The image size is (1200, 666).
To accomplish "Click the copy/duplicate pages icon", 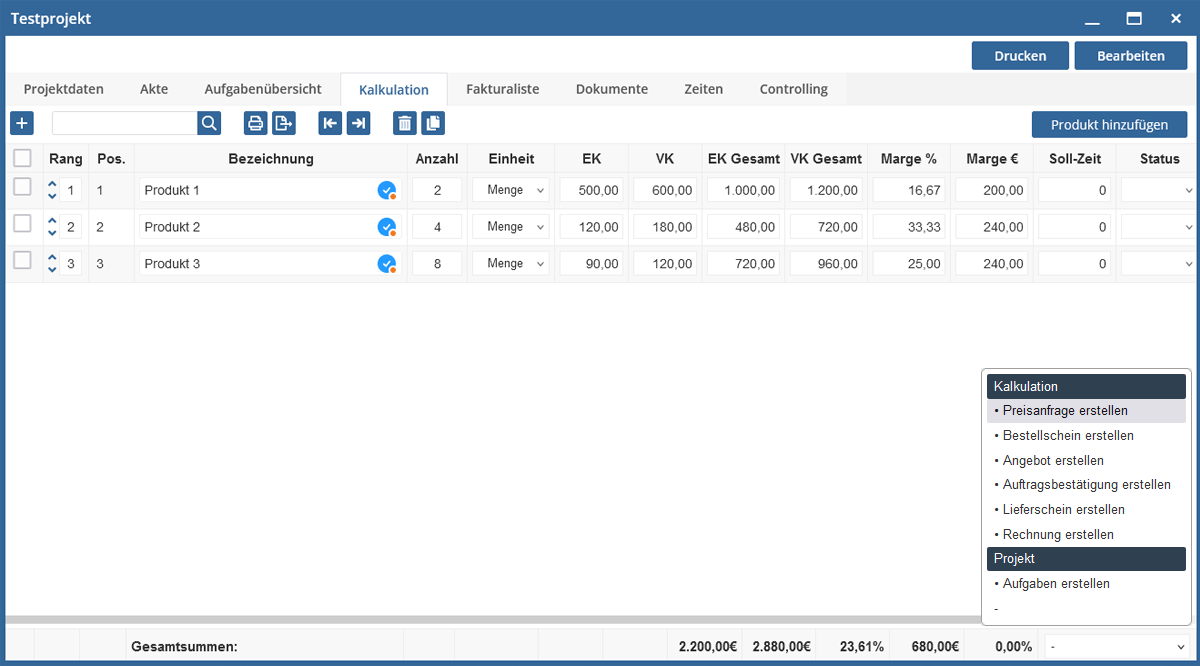I will 433,123.
